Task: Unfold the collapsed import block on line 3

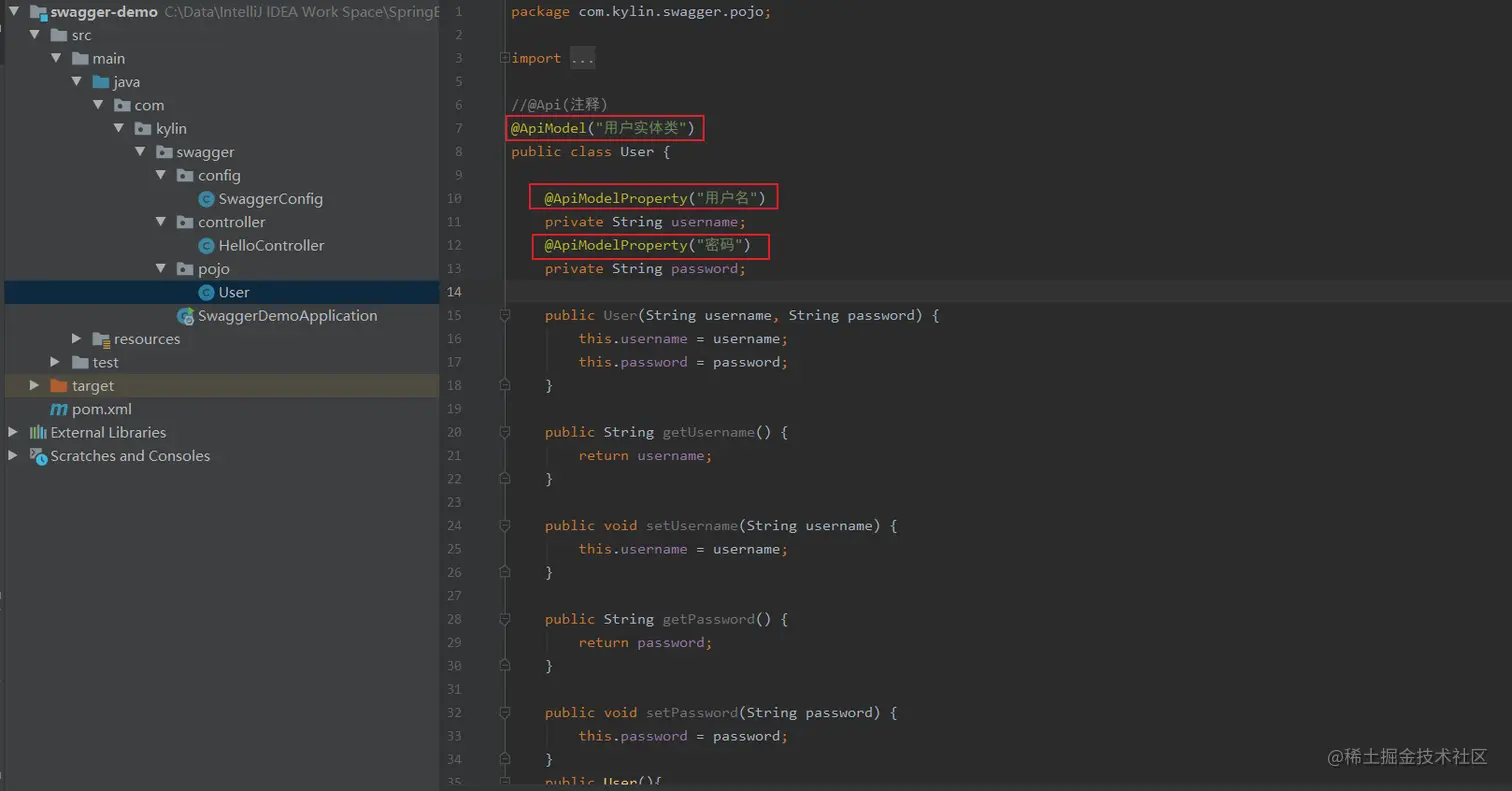Action: [x=505, y=58]
